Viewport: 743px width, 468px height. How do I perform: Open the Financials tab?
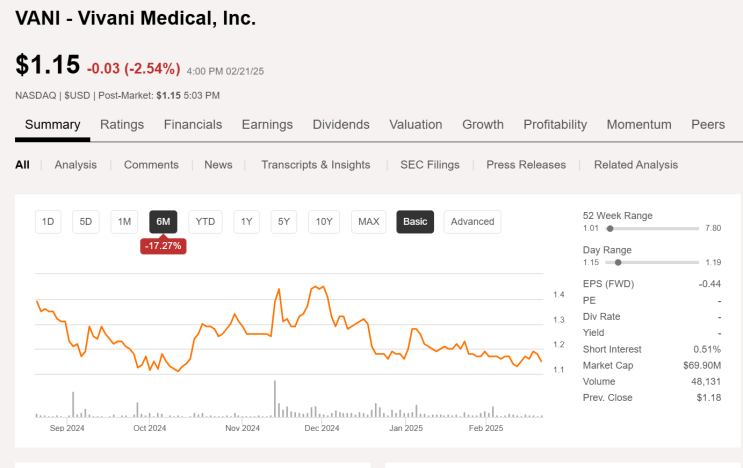click(x=193, y=125)
